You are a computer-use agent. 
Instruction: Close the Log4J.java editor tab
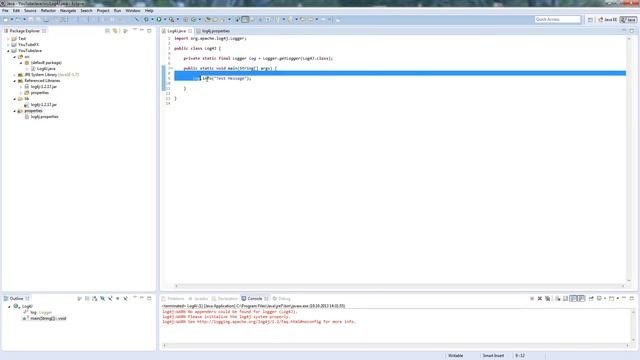190,31
